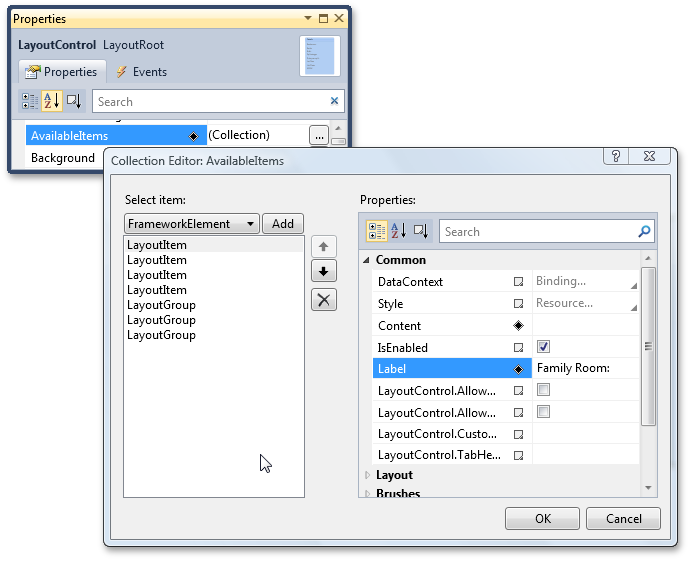Click Collection Editor help question button

click(x=616, y=156)
